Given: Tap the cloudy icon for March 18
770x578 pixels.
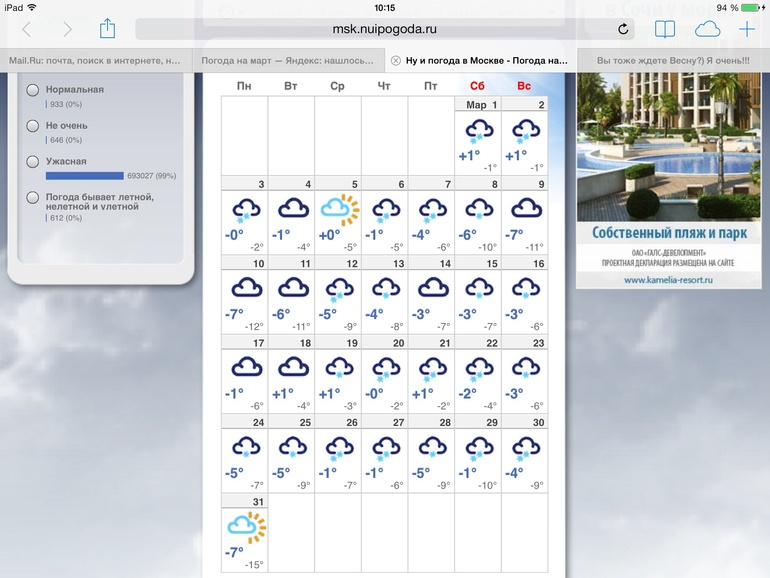Looking at the screenshot, I should point(293,367).
